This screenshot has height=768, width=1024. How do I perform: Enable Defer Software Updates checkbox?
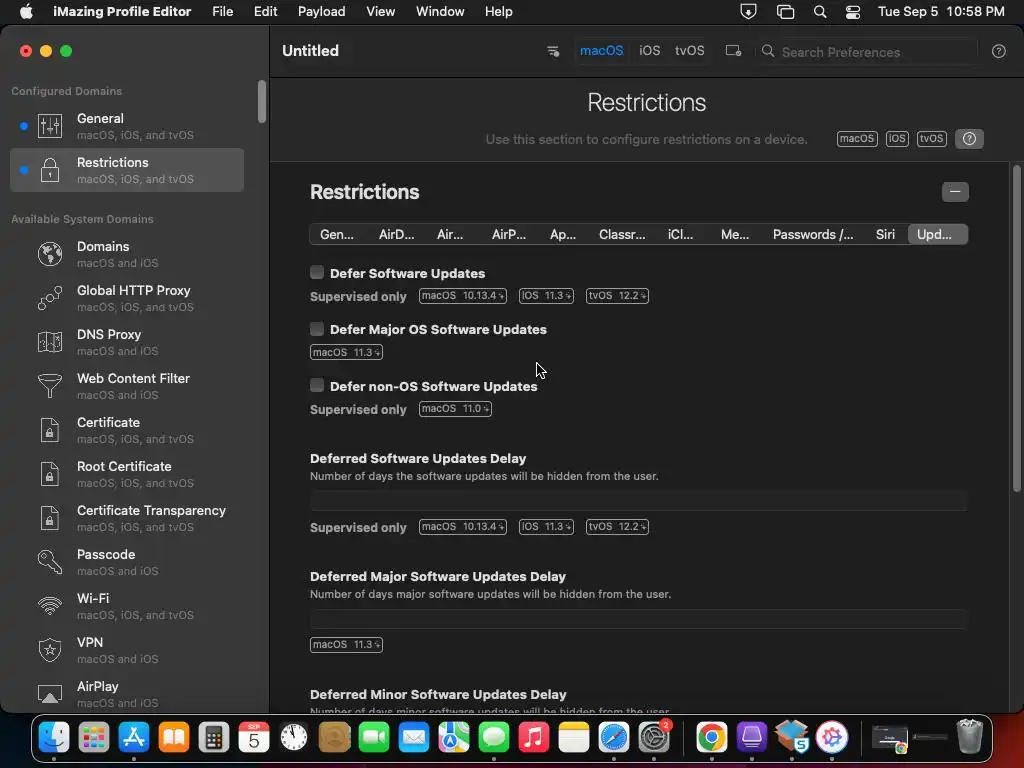click(x=317, y=272)
